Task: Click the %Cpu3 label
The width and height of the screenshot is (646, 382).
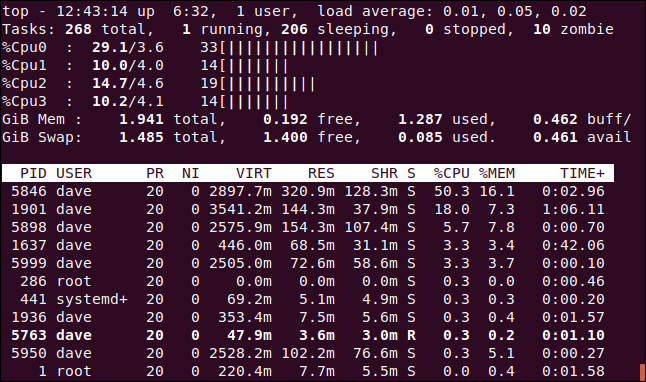Action: click(24, 101)
